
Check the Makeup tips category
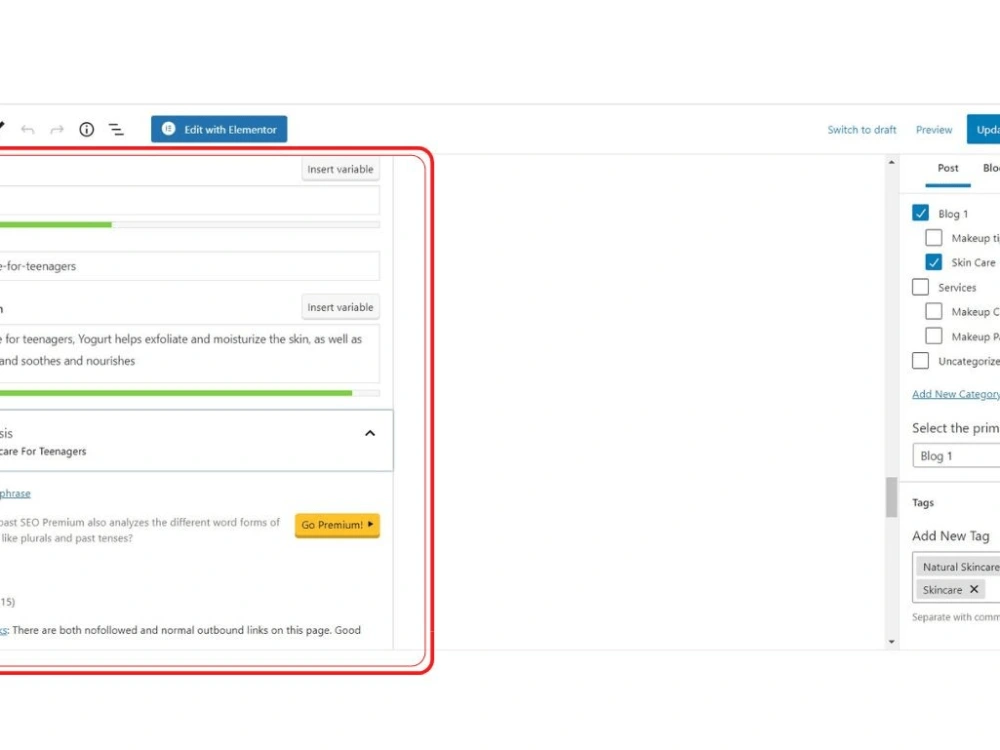pos(934,238)
